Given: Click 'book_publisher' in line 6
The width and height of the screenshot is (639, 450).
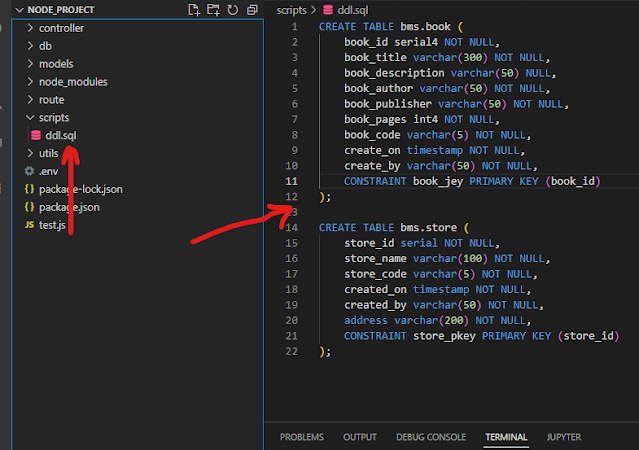Looking at the screenshot, I should (x=388, y=104).
